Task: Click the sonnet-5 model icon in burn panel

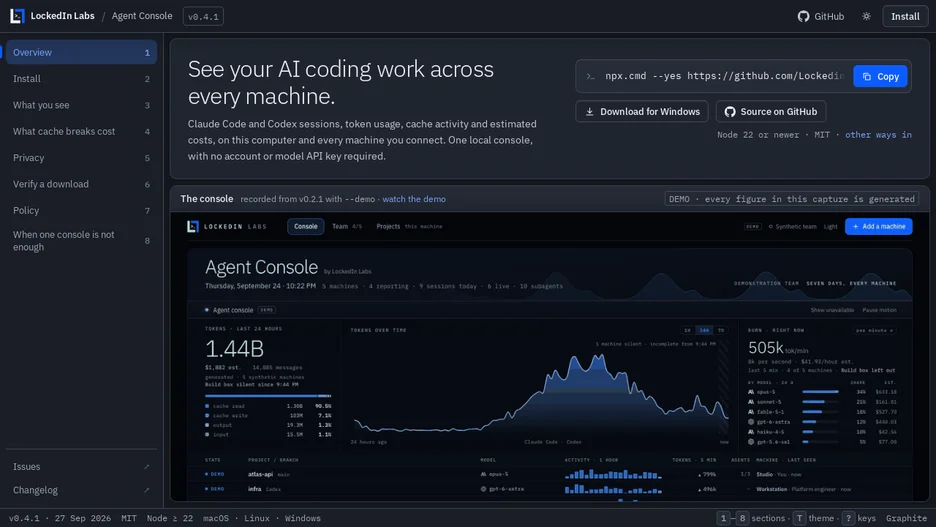Action: 751,402
